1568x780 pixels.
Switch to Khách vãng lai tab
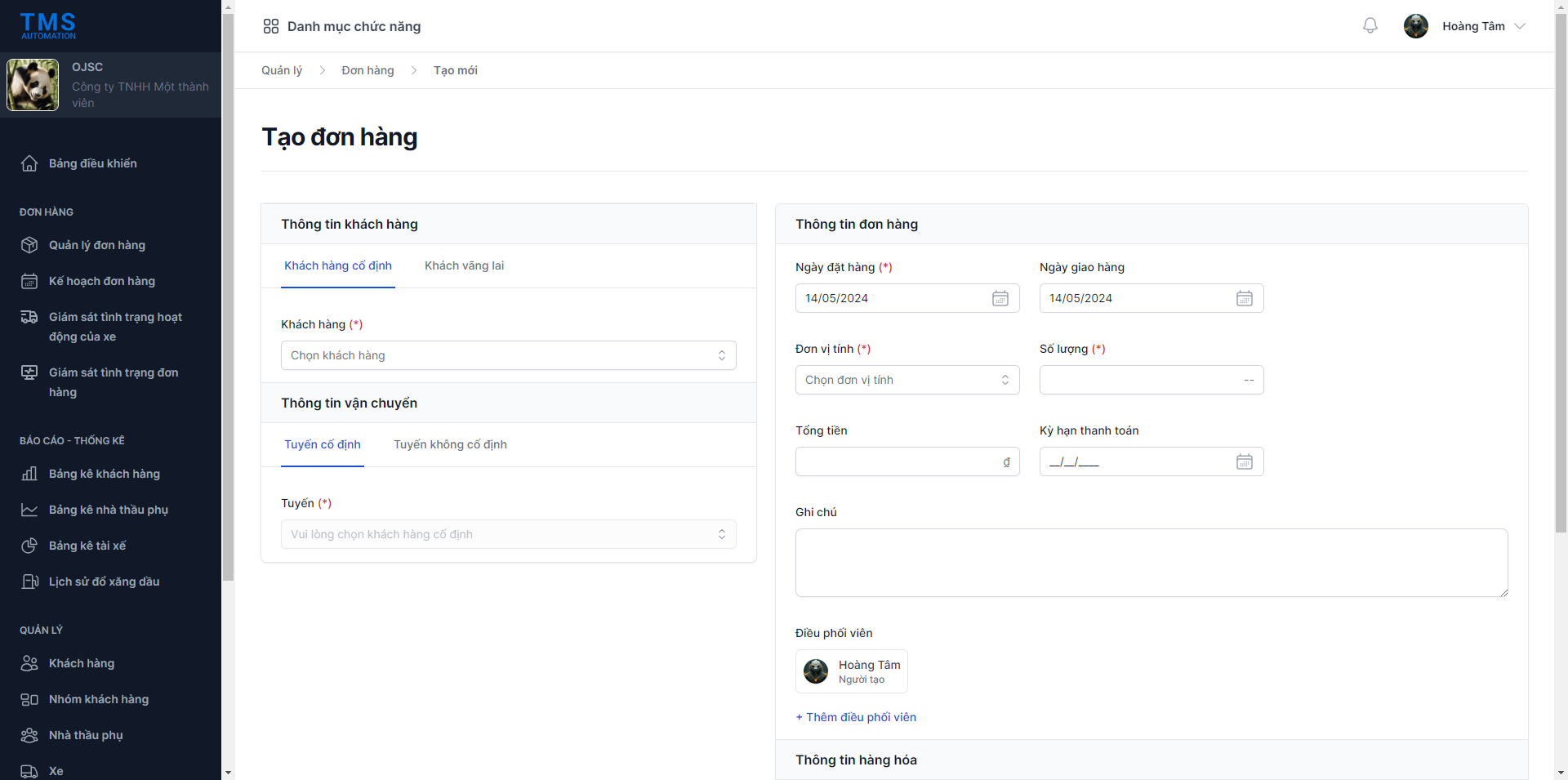coord(464,265)
